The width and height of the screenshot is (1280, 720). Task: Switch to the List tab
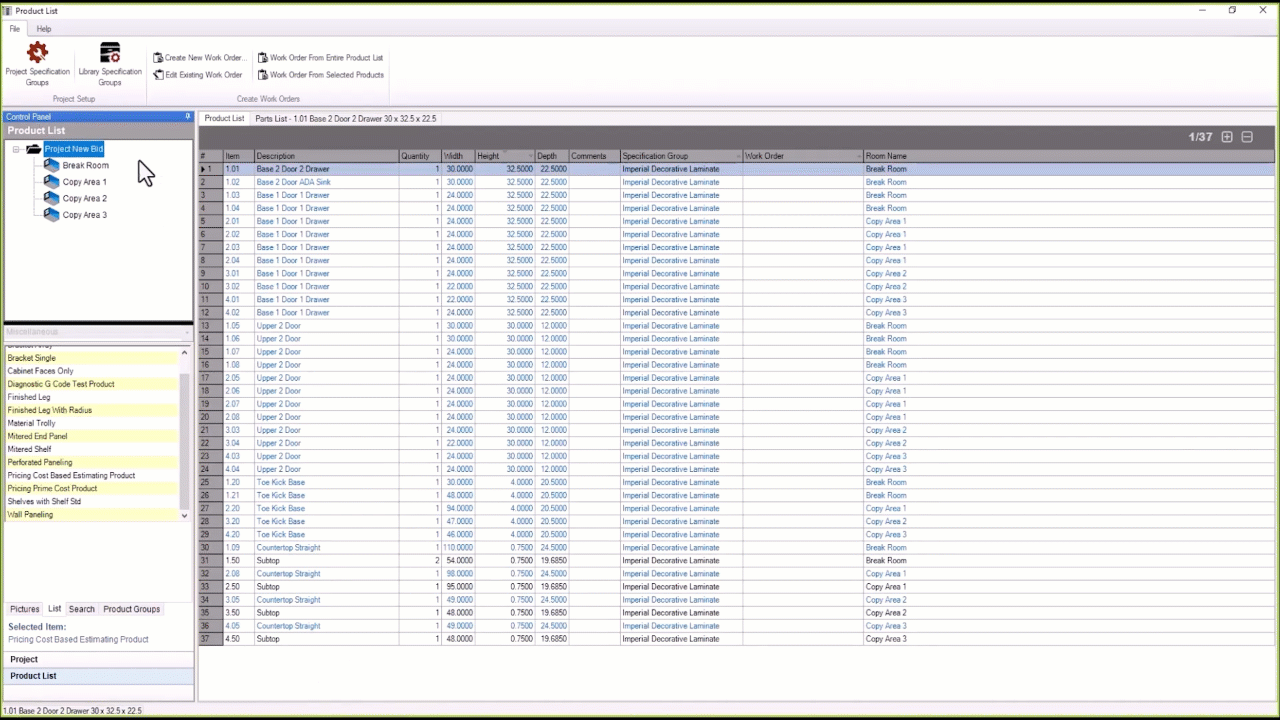click(55, 609)
